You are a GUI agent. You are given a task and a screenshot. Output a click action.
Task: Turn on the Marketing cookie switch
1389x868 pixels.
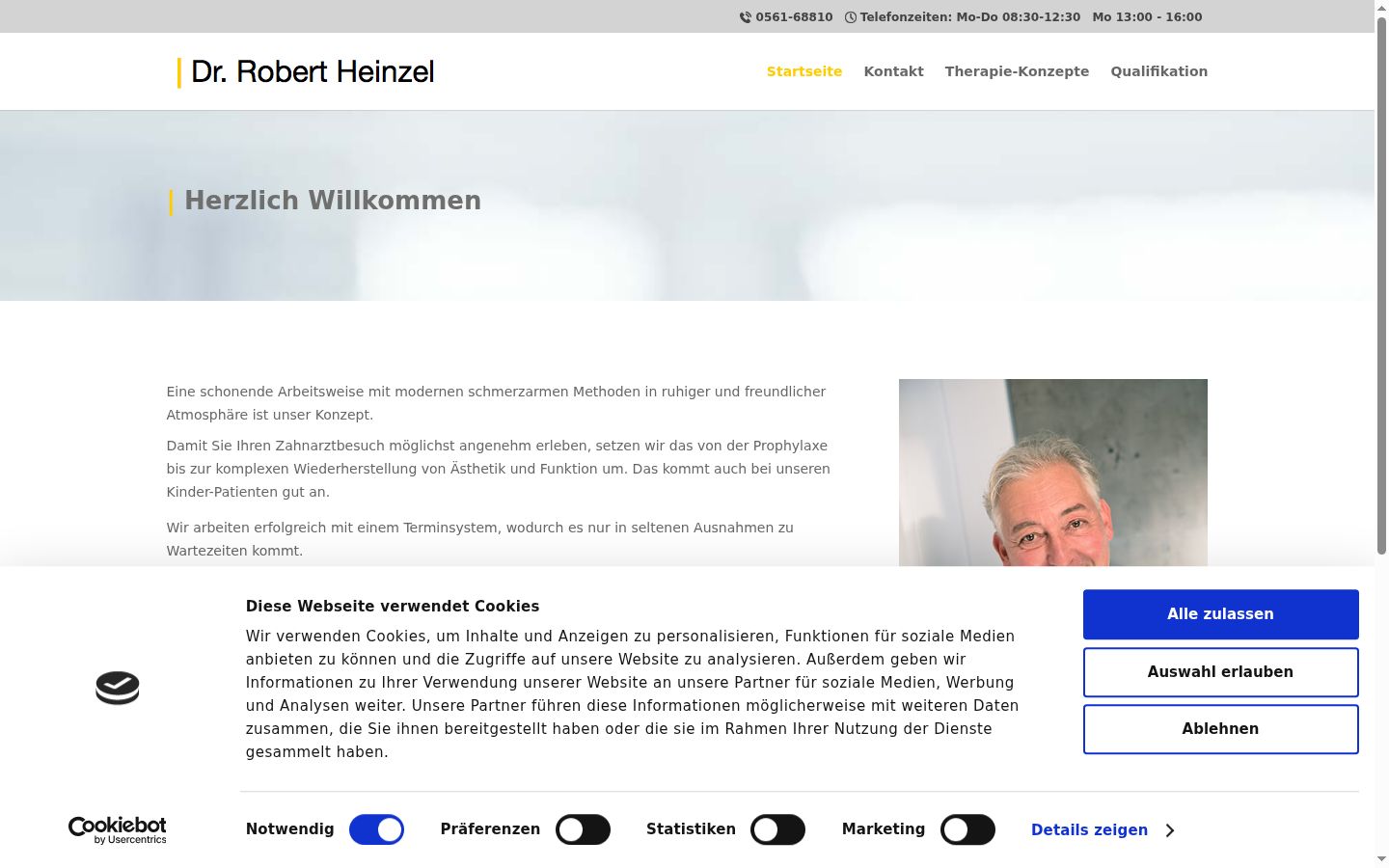[967, 829]
